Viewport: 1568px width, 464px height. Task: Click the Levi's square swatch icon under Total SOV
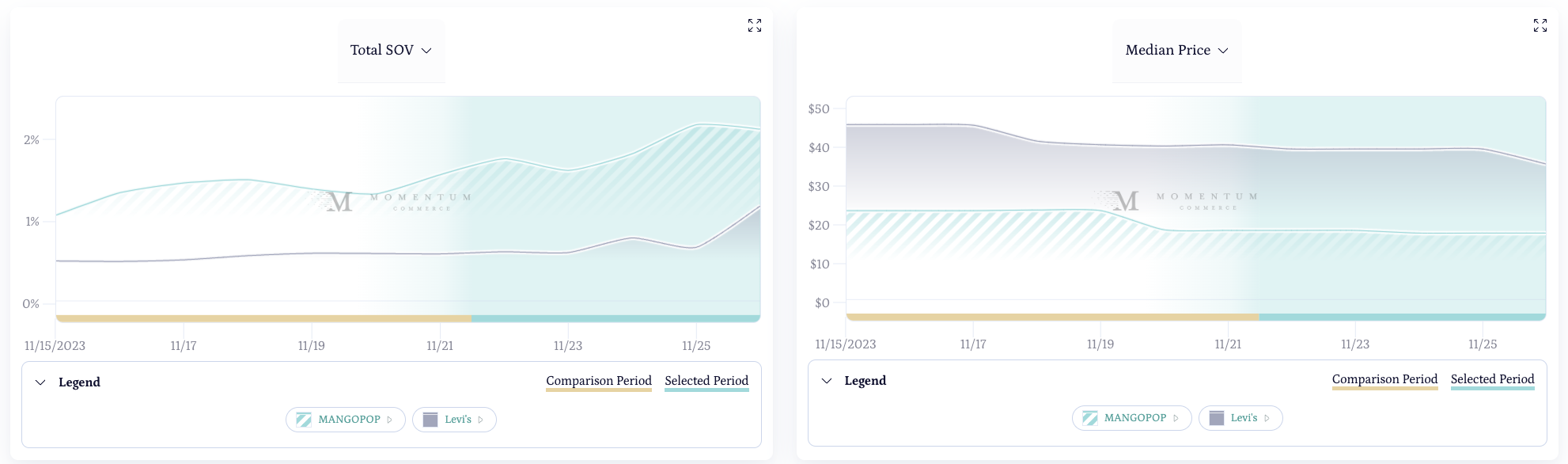[430, 420]
